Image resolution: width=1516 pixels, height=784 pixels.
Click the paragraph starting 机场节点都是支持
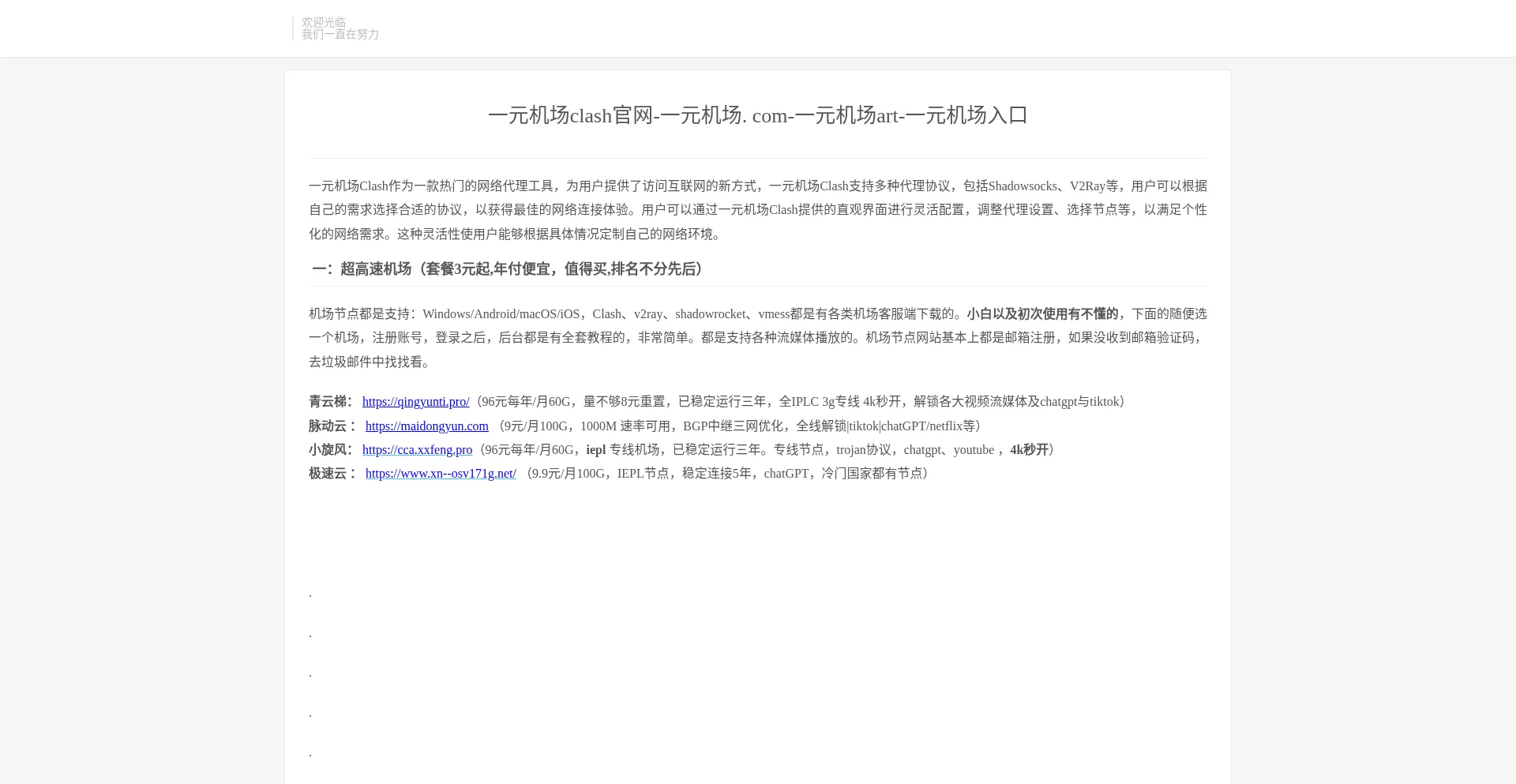point(758,338)
